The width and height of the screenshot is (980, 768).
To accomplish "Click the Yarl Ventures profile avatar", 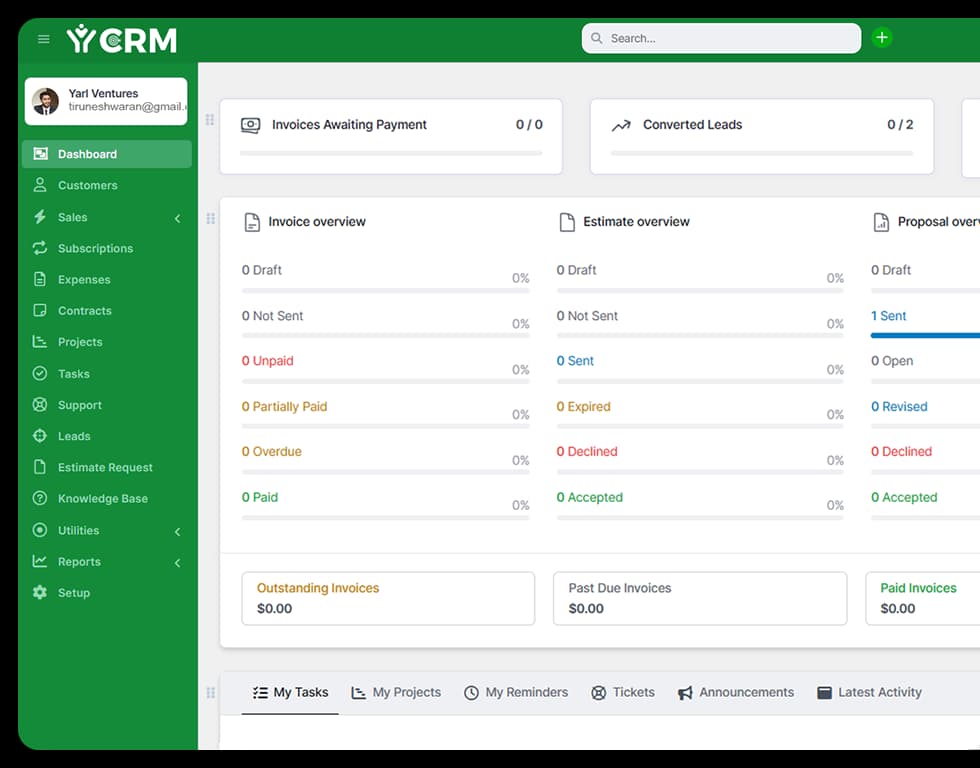I will [x=45, y=101].
